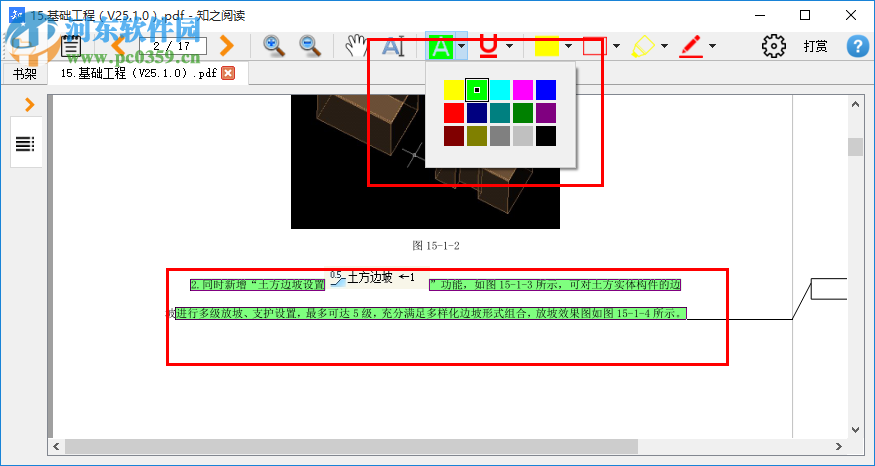Pick the blue color swatch
Image resolution: width=875 pixels, height=466 pixels.
coord(546,90)
